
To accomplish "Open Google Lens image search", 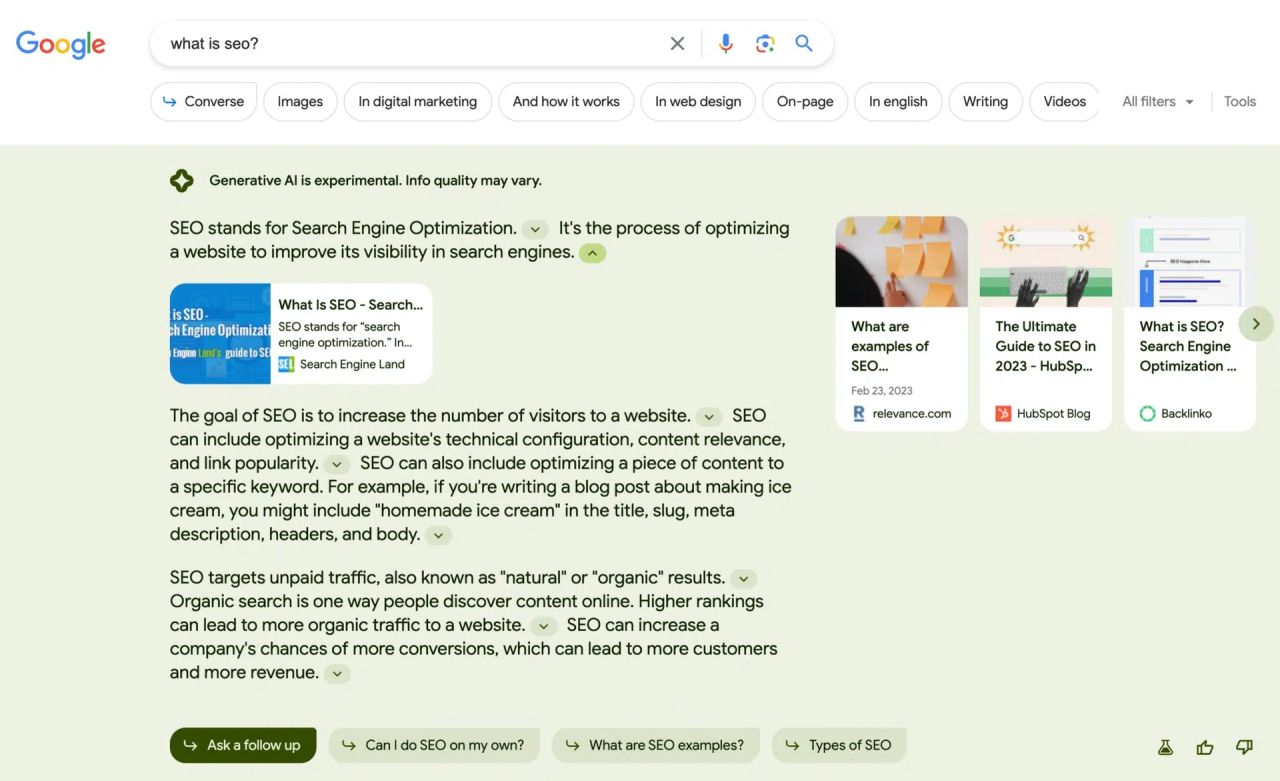I will tap(765, 44).
